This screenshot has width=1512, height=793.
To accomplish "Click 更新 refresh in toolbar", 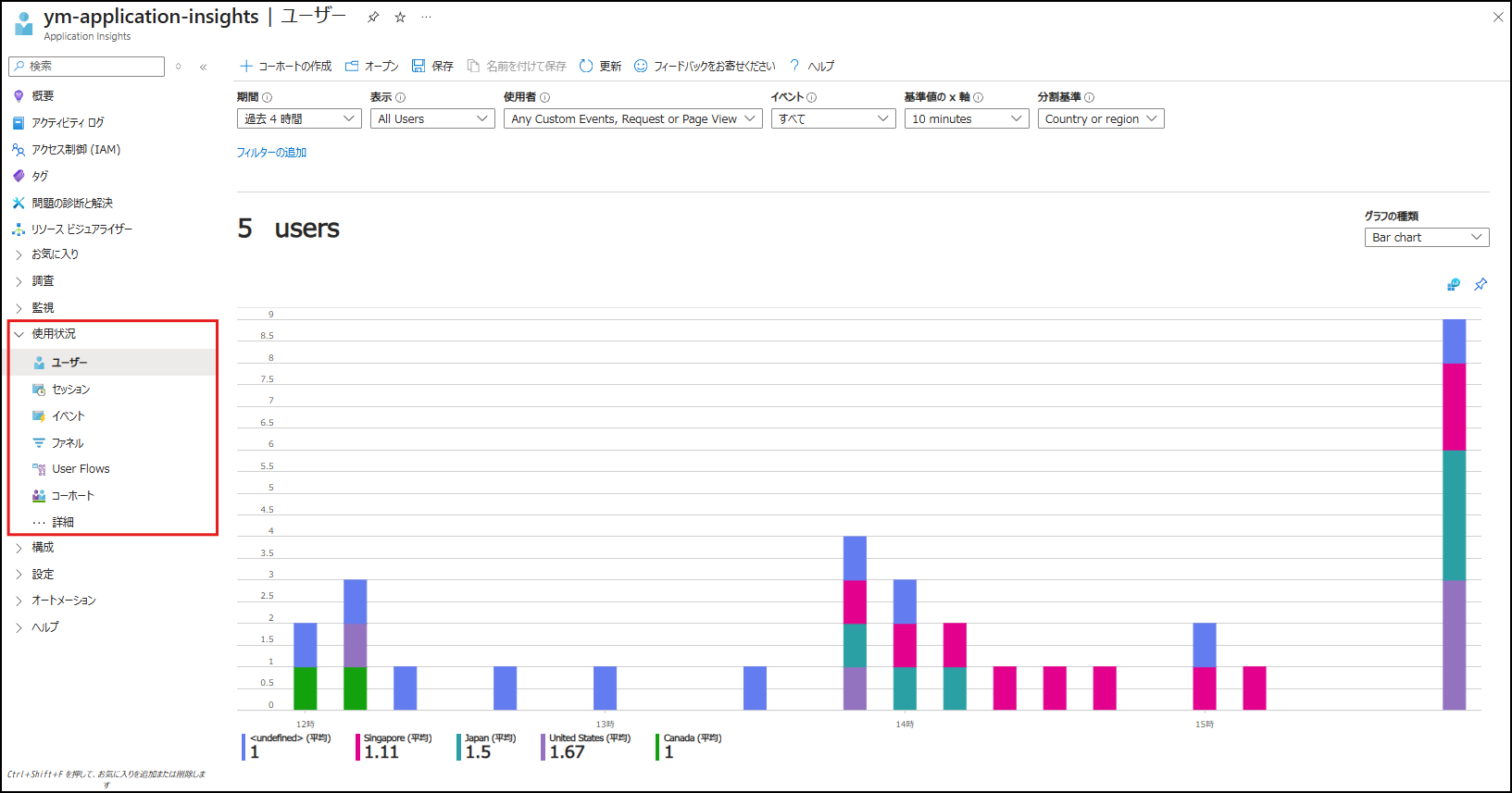I will pos(600,67).
